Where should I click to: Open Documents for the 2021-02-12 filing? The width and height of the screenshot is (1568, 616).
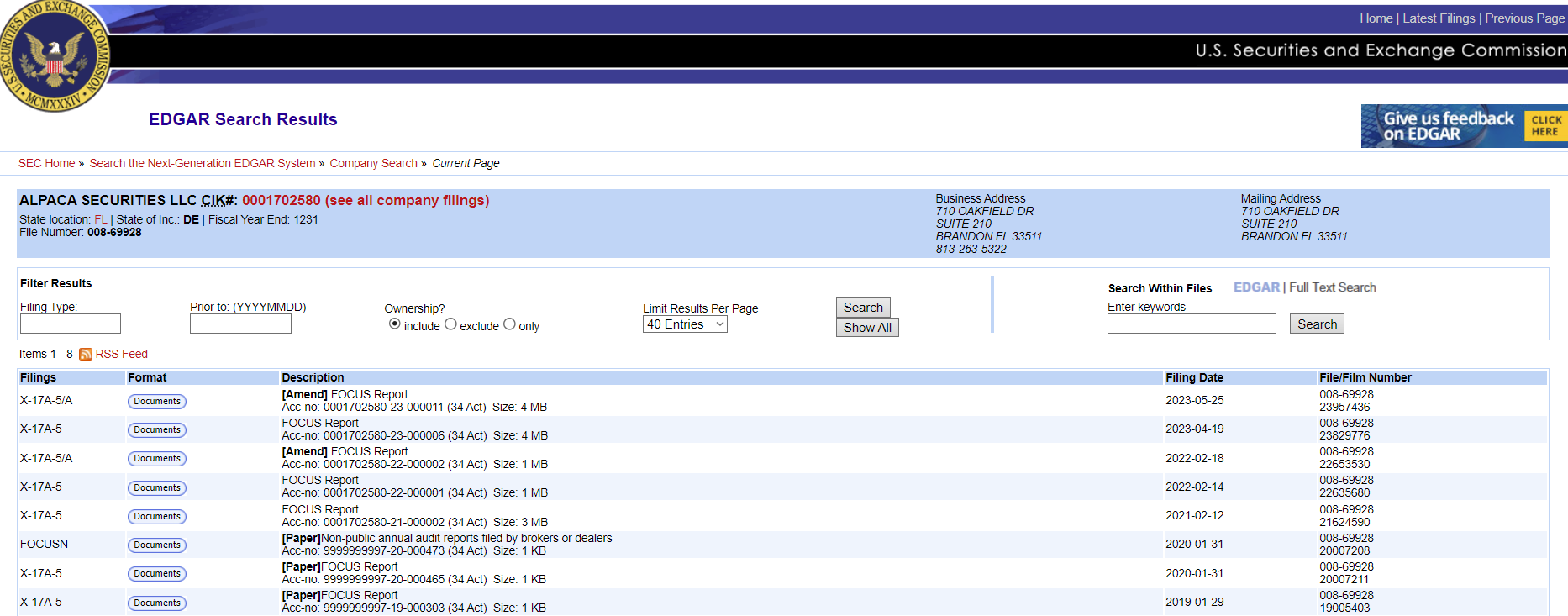(x=156, y=517)
